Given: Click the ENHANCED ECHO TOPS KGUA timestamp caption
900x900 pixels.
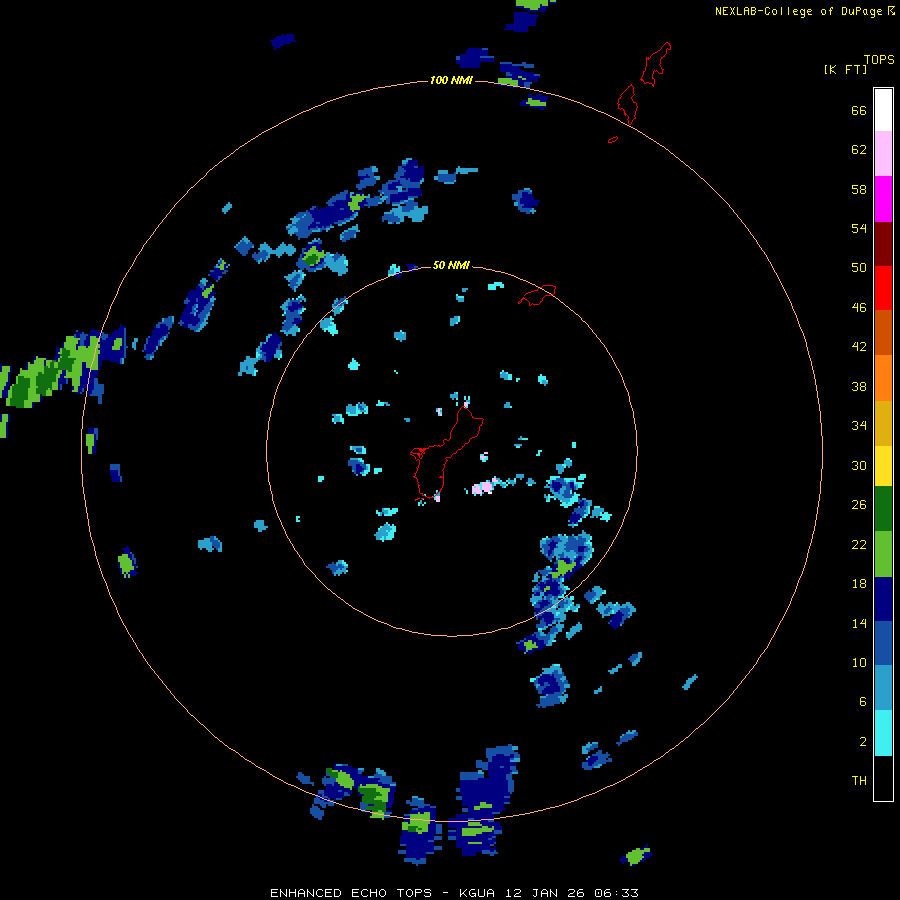Looking at the screenshot, I should [454, 893].
